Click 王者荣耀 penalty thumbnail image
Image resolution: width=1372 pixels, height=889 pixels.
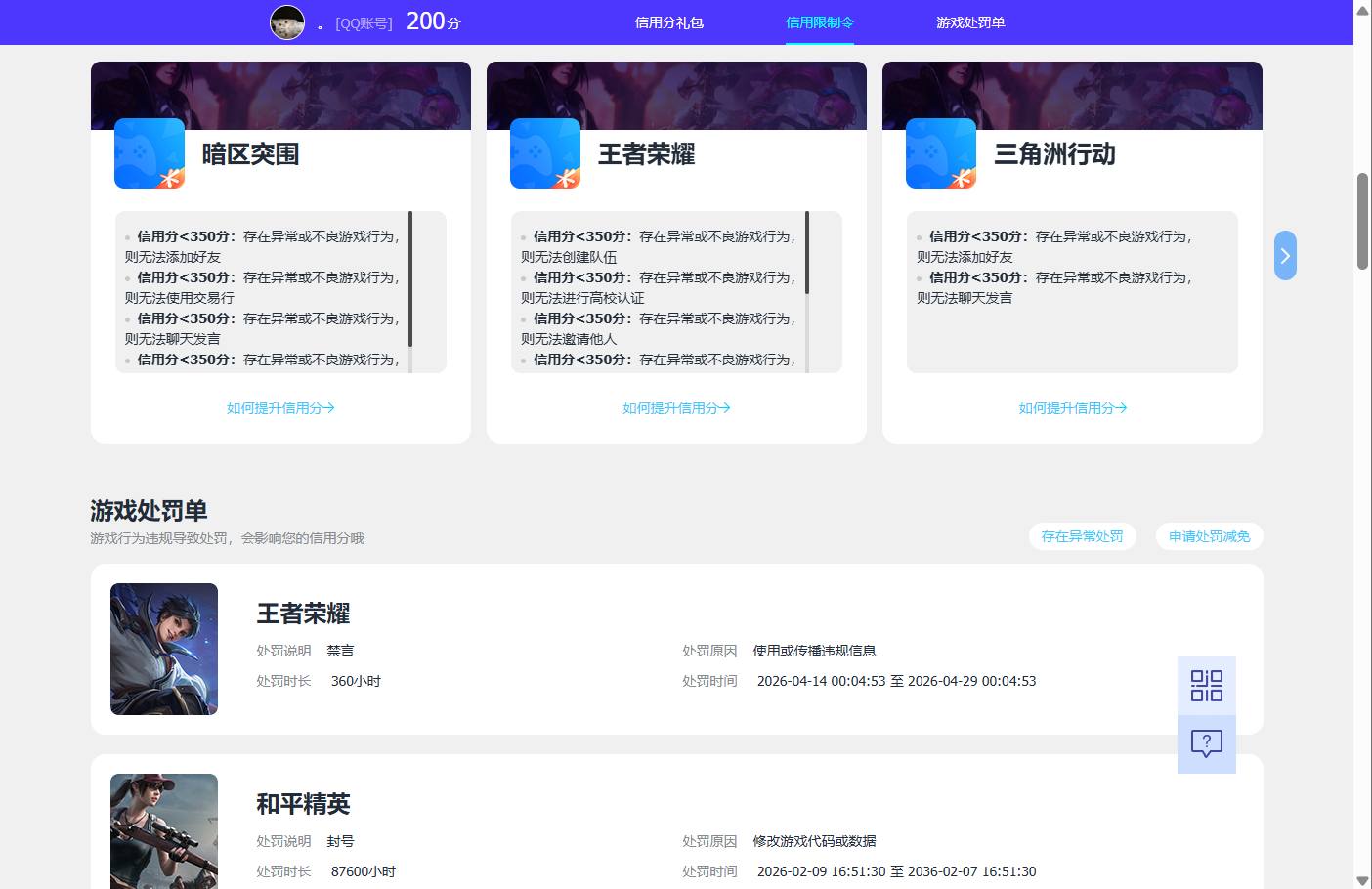164,649
